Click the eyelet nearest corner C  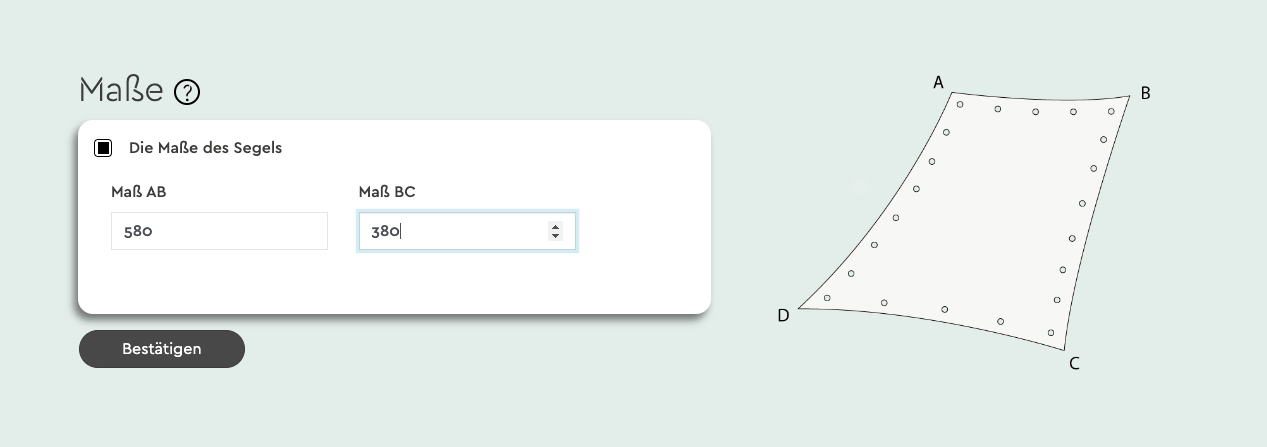click(1050, 332)
